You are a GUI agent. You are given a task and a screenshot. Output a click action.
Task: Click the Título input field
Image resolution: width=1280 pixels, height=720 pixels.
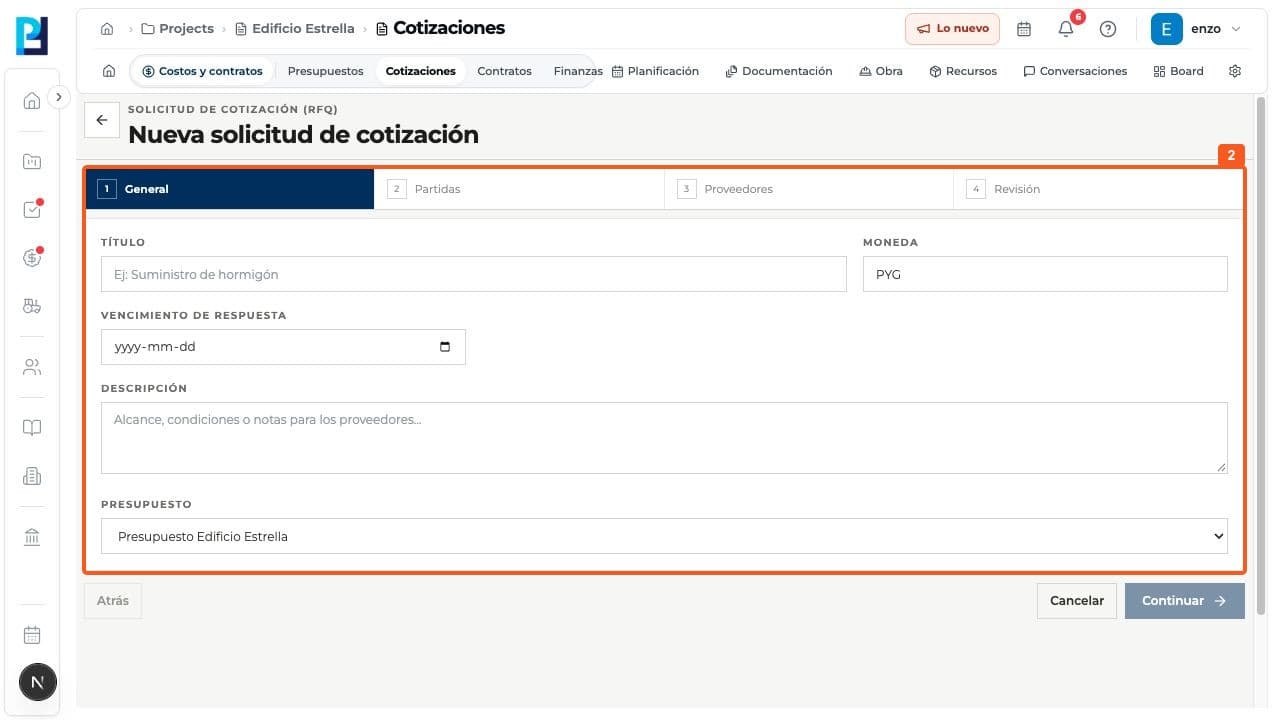click(474, 274)
